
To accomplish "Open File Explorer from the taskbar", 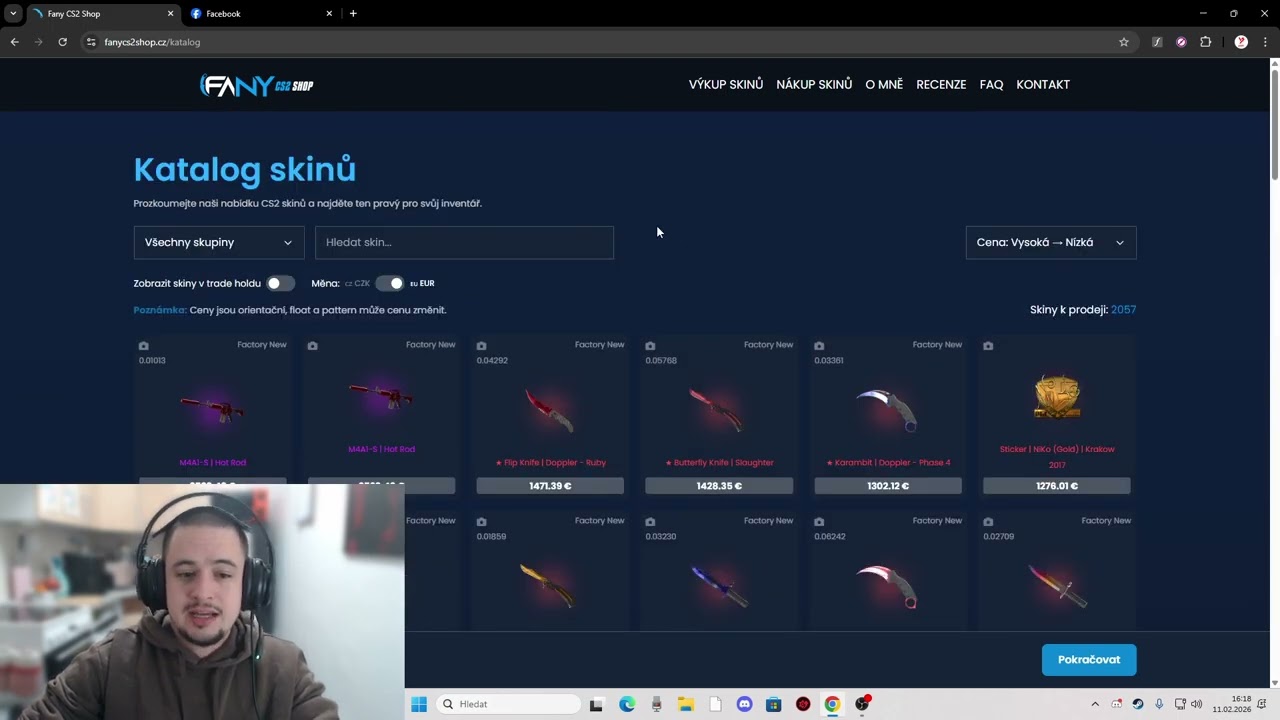I will pyautogui.click(x=686, y=704).
